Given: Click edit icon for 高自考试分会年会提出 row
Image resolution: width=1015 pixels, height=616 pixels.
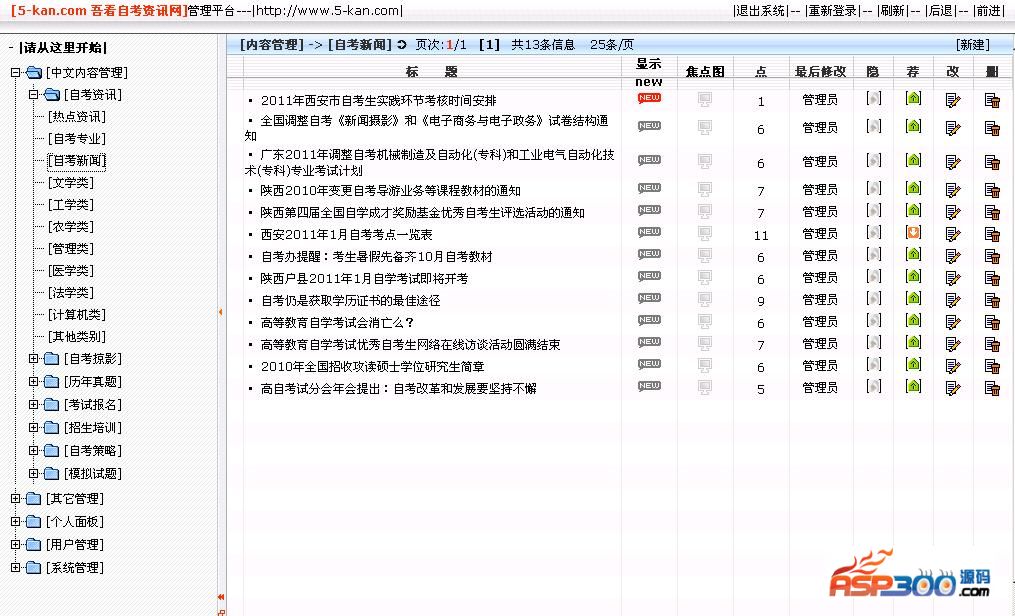Looking at the screenshot, I should [x=953, y=388].
